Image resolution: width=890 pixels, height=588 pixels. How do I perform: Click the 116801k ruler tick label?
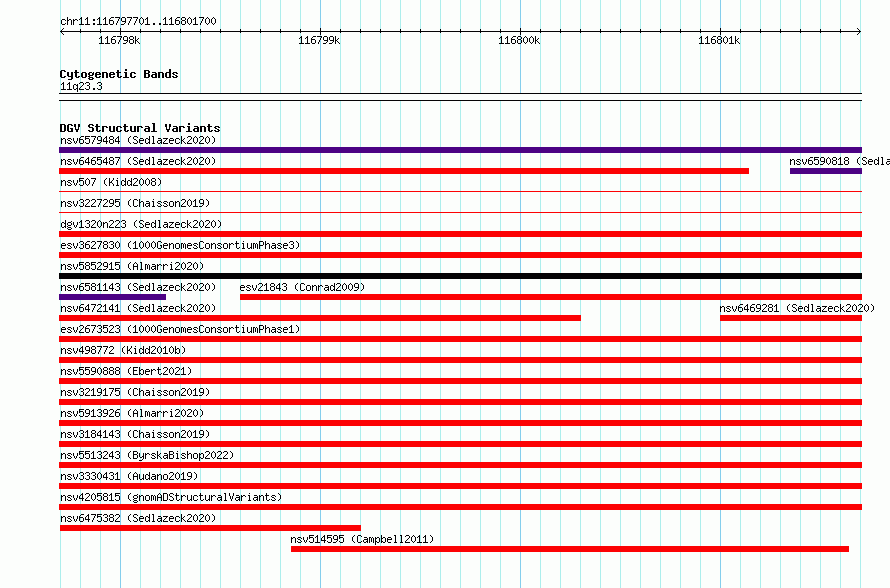pos(719,40)
